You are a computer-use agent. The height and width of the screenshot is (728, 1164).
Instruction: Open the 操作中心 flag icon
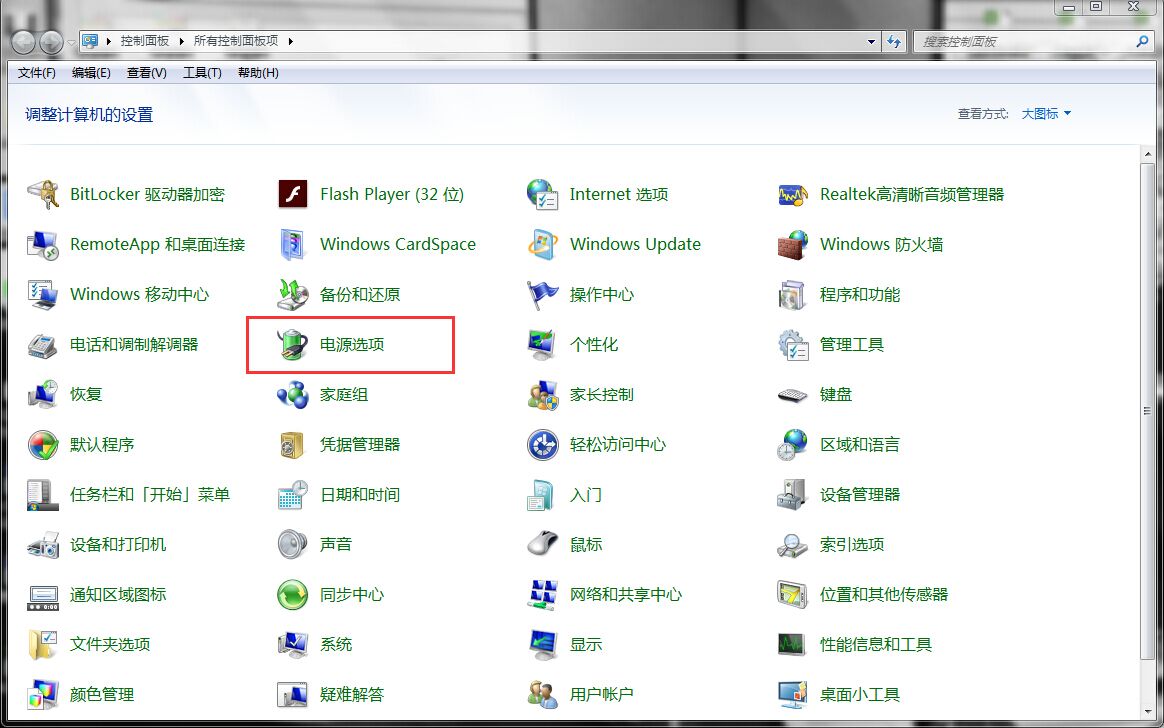tap(543, 295)
